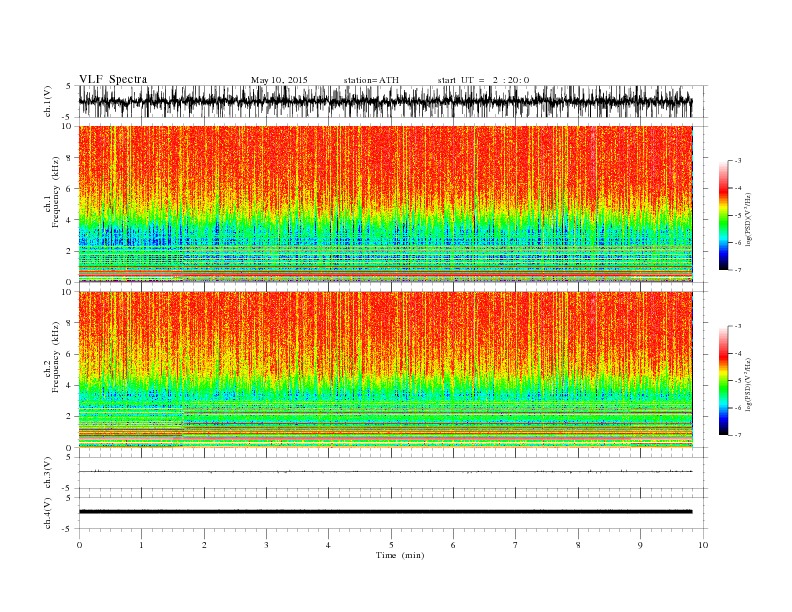
Task: Click the time axis tick label '10'
Action: coord(703,545)
